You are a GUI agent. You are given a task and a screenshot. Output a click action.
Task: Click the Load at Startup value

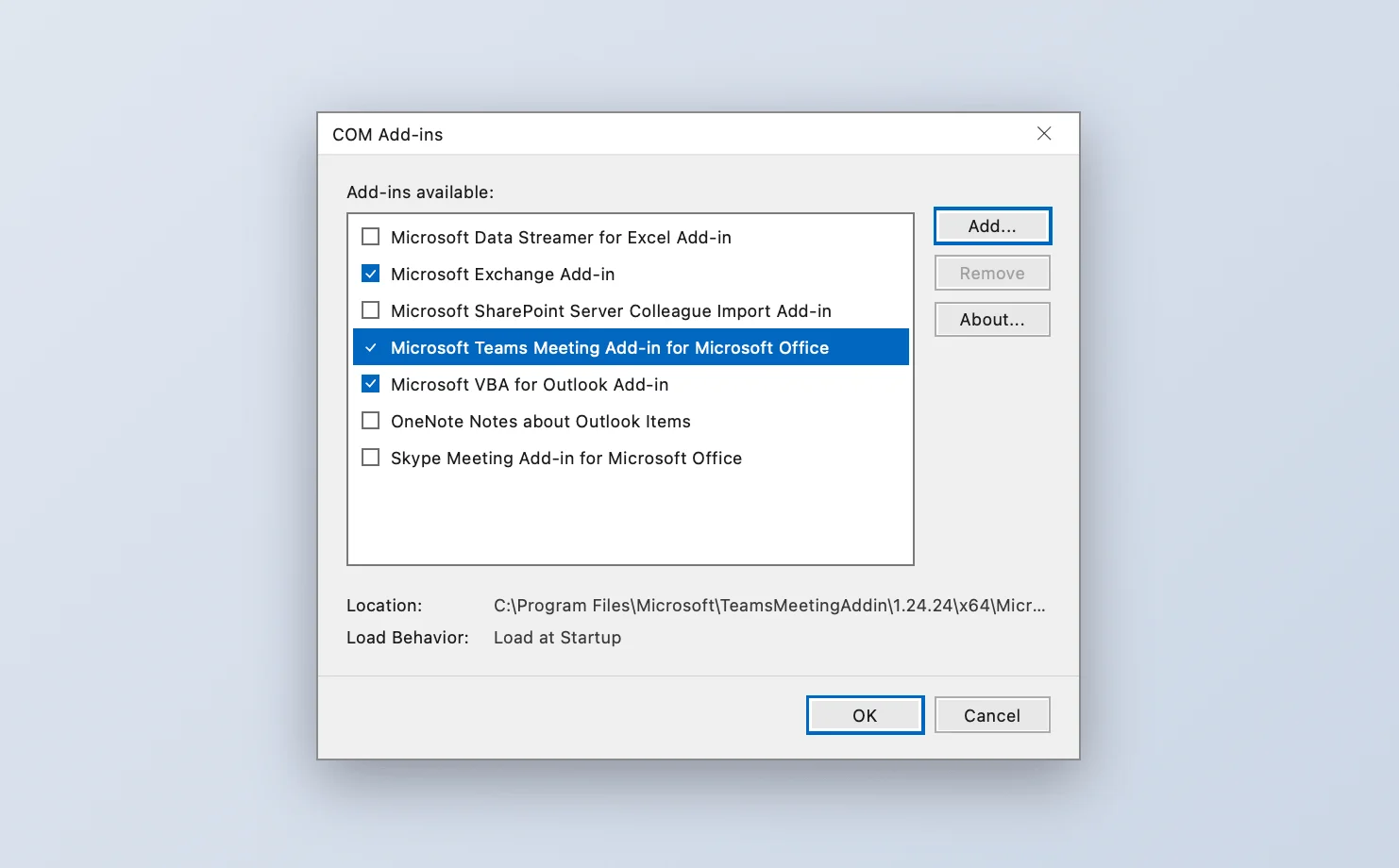[557, 638]
